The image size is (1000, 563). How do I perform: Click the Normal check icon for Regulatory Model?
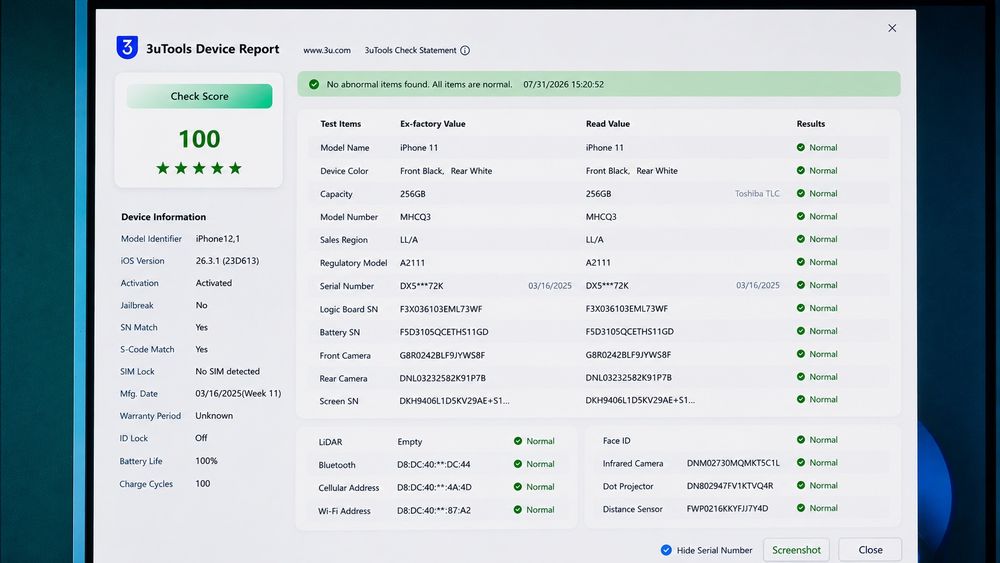800,262
